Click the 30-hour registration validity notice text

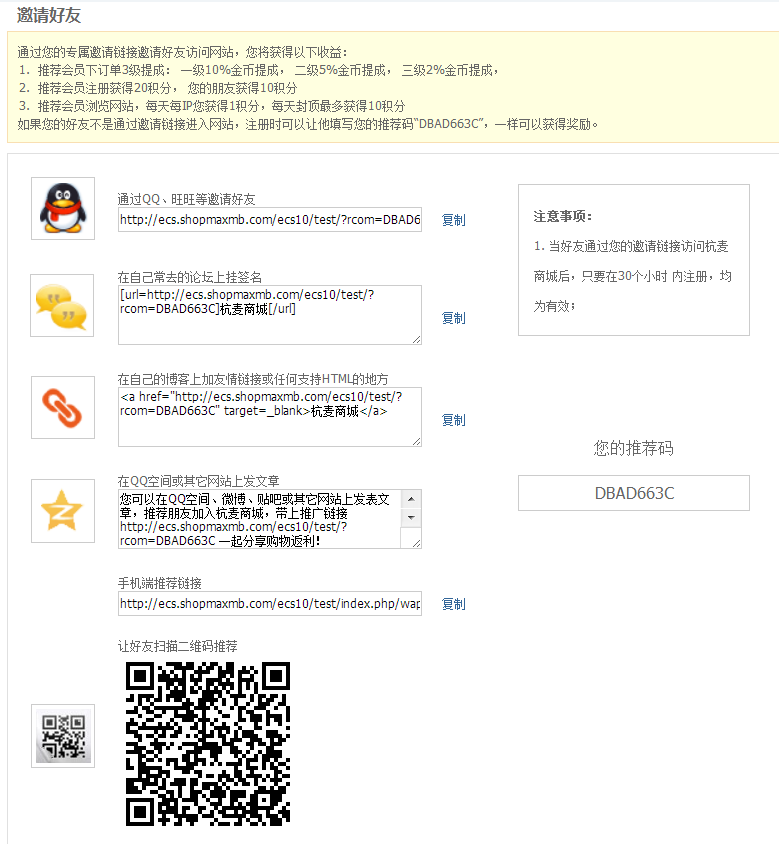633,276
